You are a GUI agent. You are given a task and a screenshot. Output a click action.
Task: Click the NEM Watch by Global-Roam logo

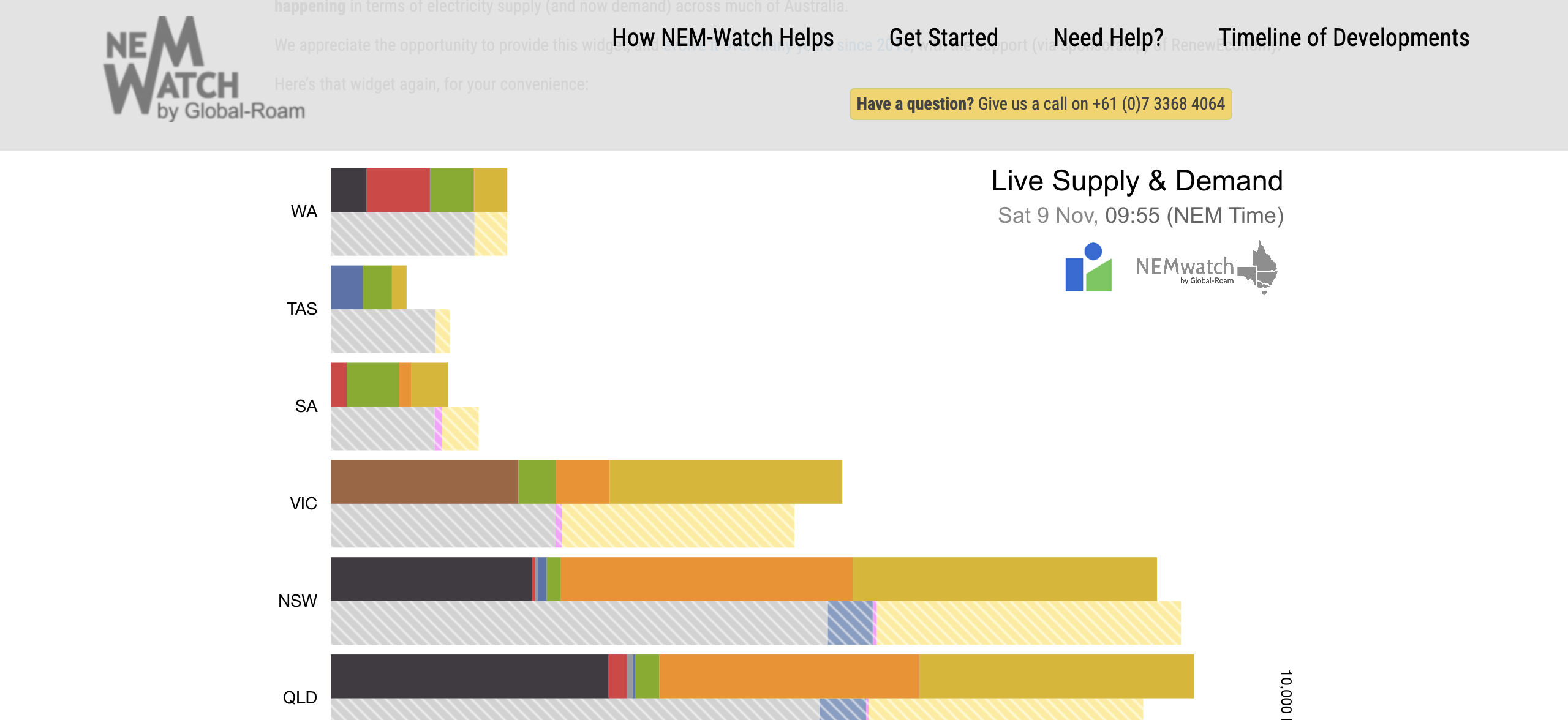pyautogui.click(x=203, y=69)
